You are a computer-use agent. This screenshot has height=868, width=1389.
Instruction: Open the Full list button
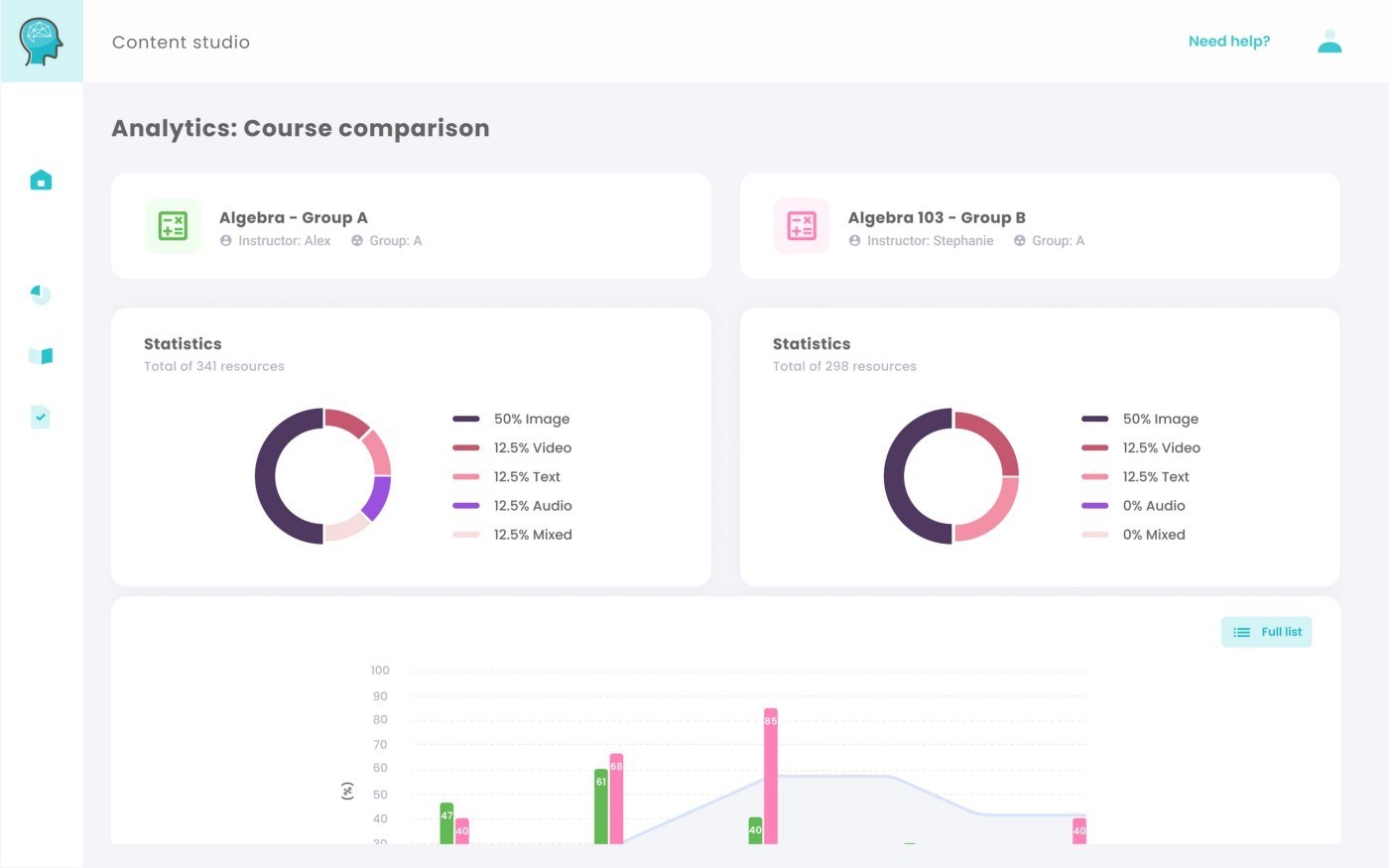click(1267, 632)
